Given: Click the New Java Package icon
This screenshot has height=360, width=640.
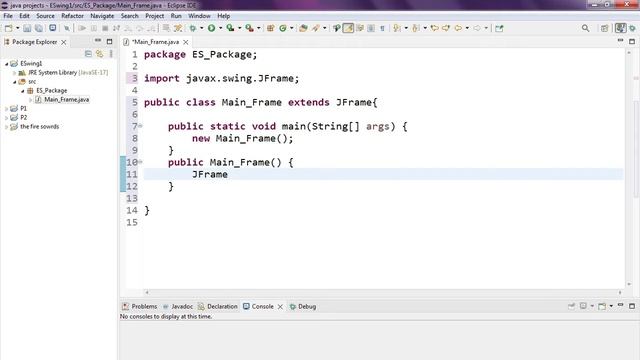Looking at the screenshot, I should click(270, 28).
